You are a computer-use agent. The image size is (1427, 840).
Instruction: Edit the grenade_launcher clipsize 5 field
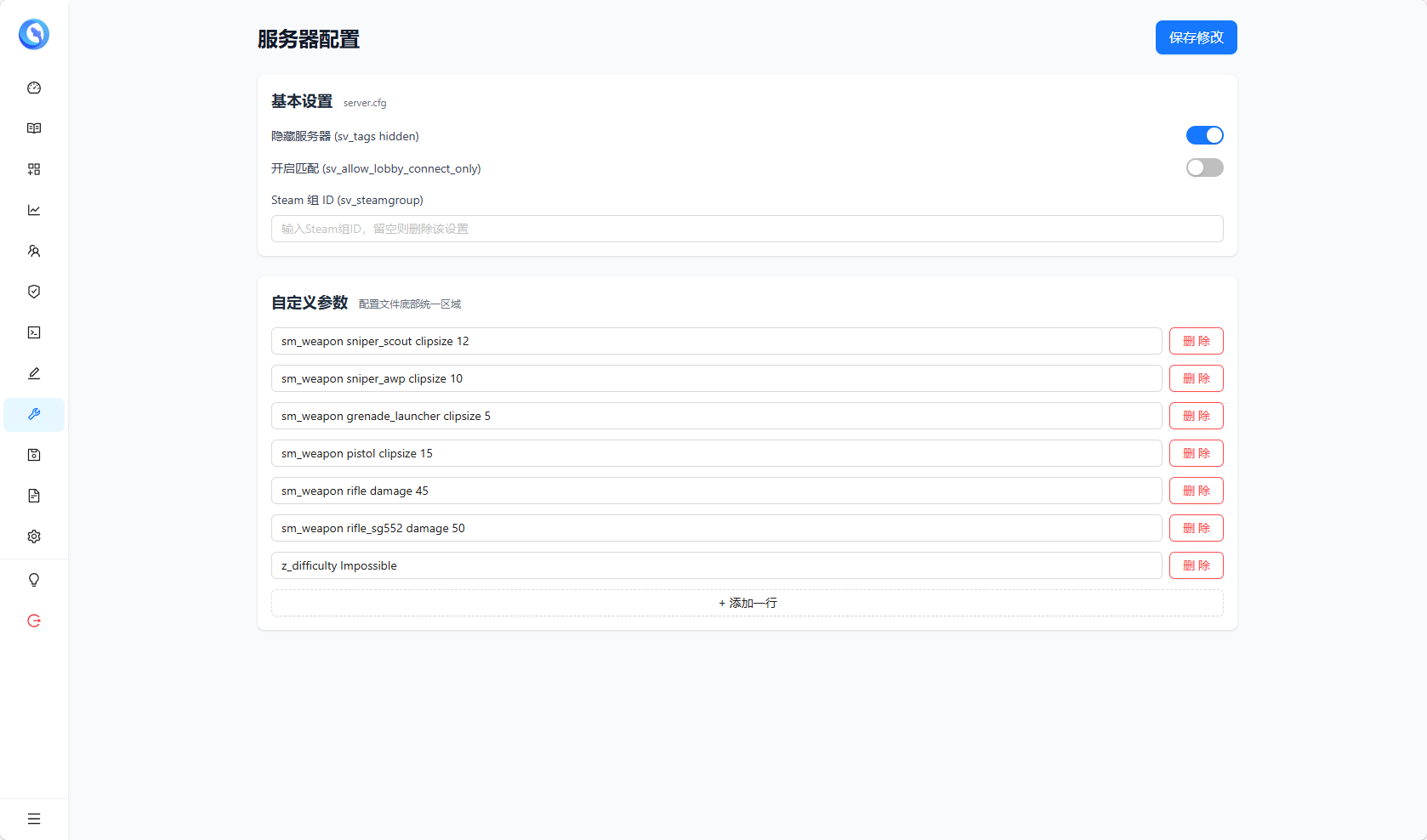[x=716, y=416]
